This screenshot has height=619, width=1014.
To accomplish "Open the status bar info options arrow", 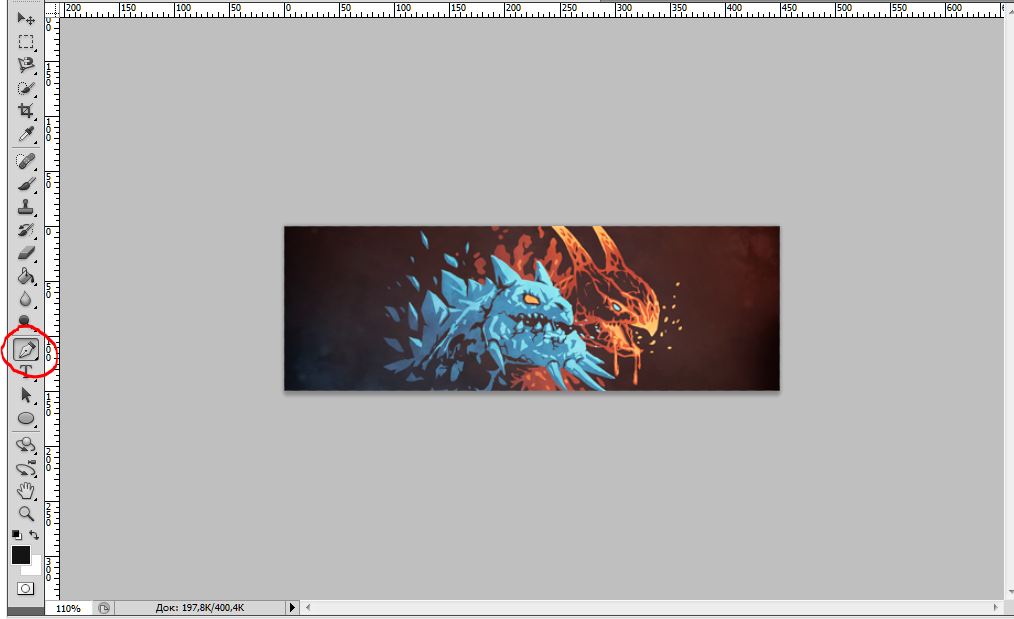I will pos(292,608).
